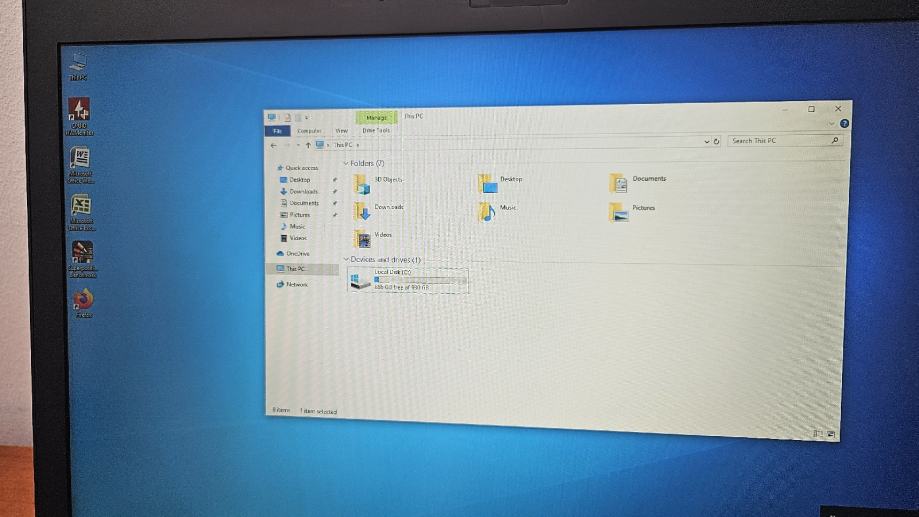Open the File tab
Viewport: 919px width, 517px height.
coord(278,131)
